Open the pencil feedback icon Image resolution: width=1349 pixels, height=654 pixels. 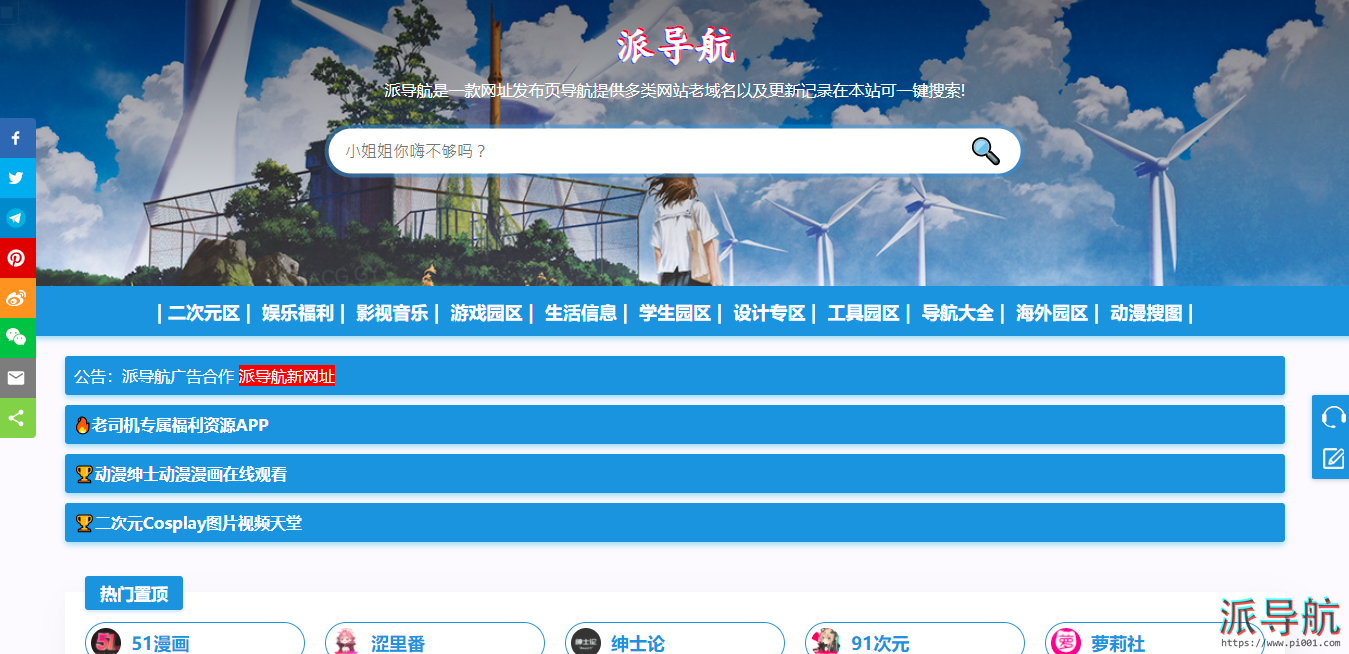(x=1333, y=458)
